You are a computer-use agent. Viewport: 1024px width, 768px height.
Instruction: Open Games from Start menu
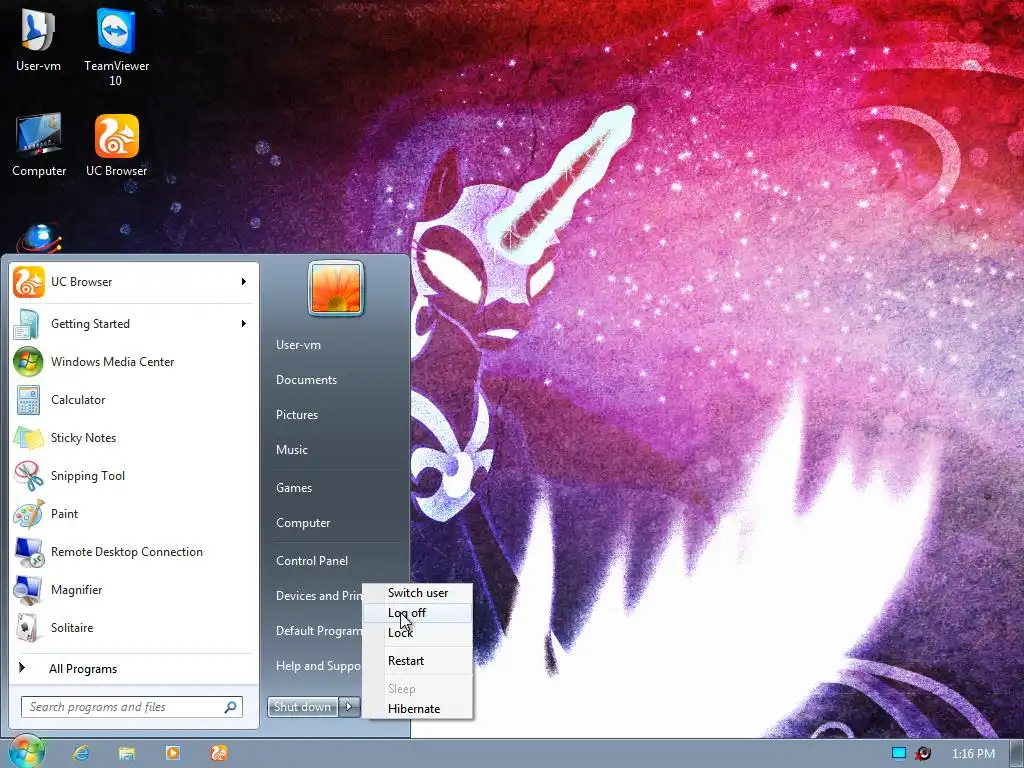click(x=294, y=488)
